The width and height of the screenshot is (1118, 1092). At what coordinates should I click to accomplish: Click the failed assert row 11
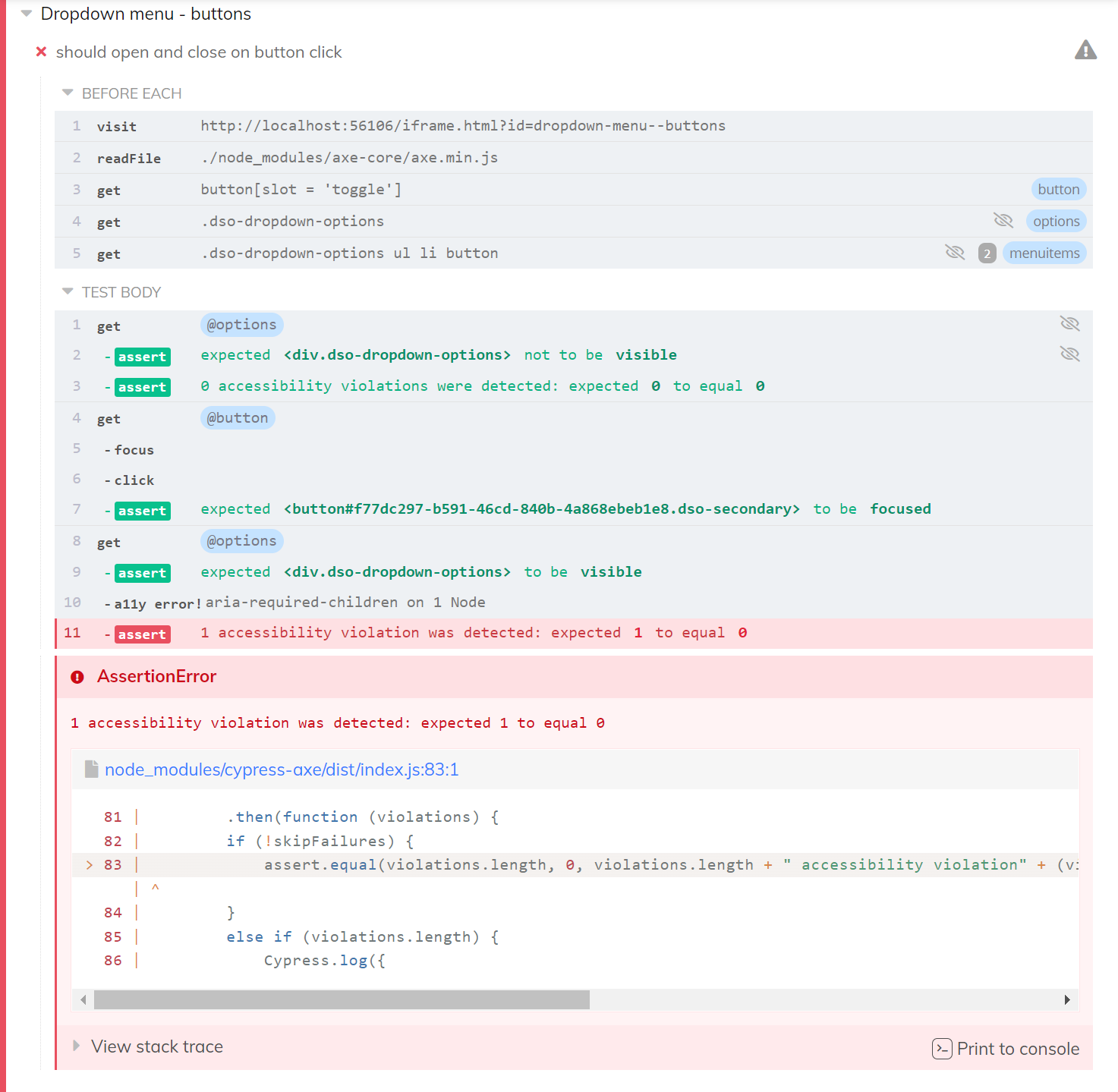[x=574, y=633]
